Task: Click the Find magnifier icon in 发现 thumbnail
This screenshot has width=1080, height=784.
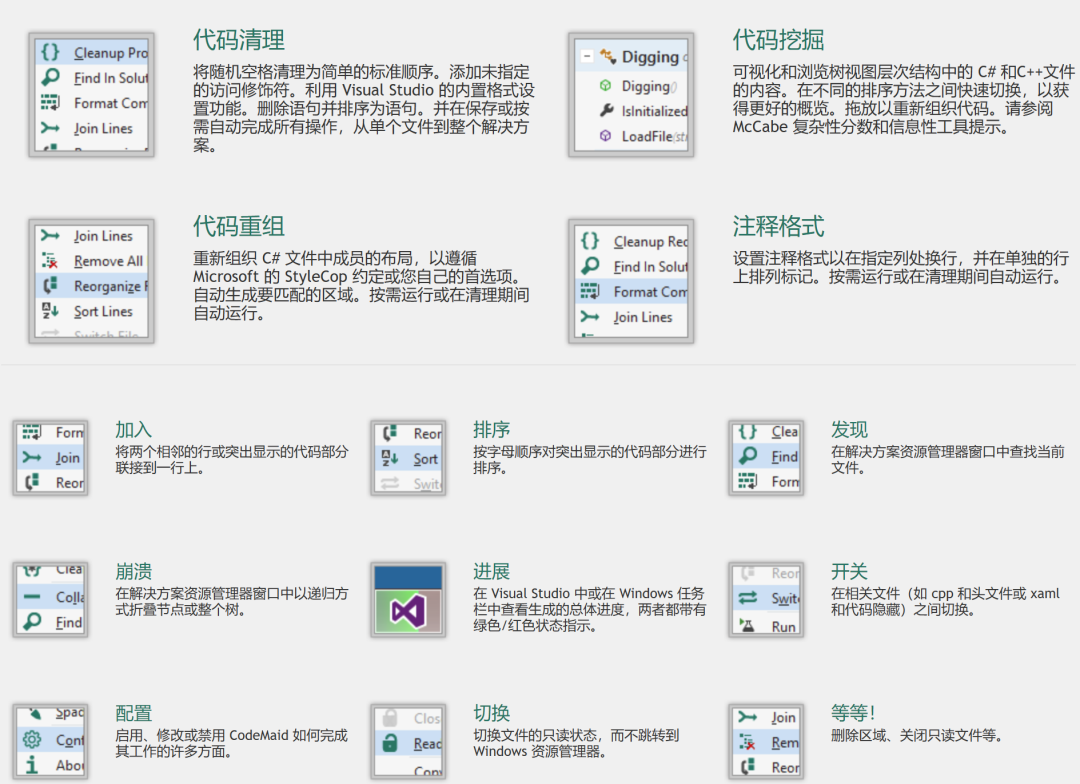Action: pyautogui.click(x=748, y=455)
